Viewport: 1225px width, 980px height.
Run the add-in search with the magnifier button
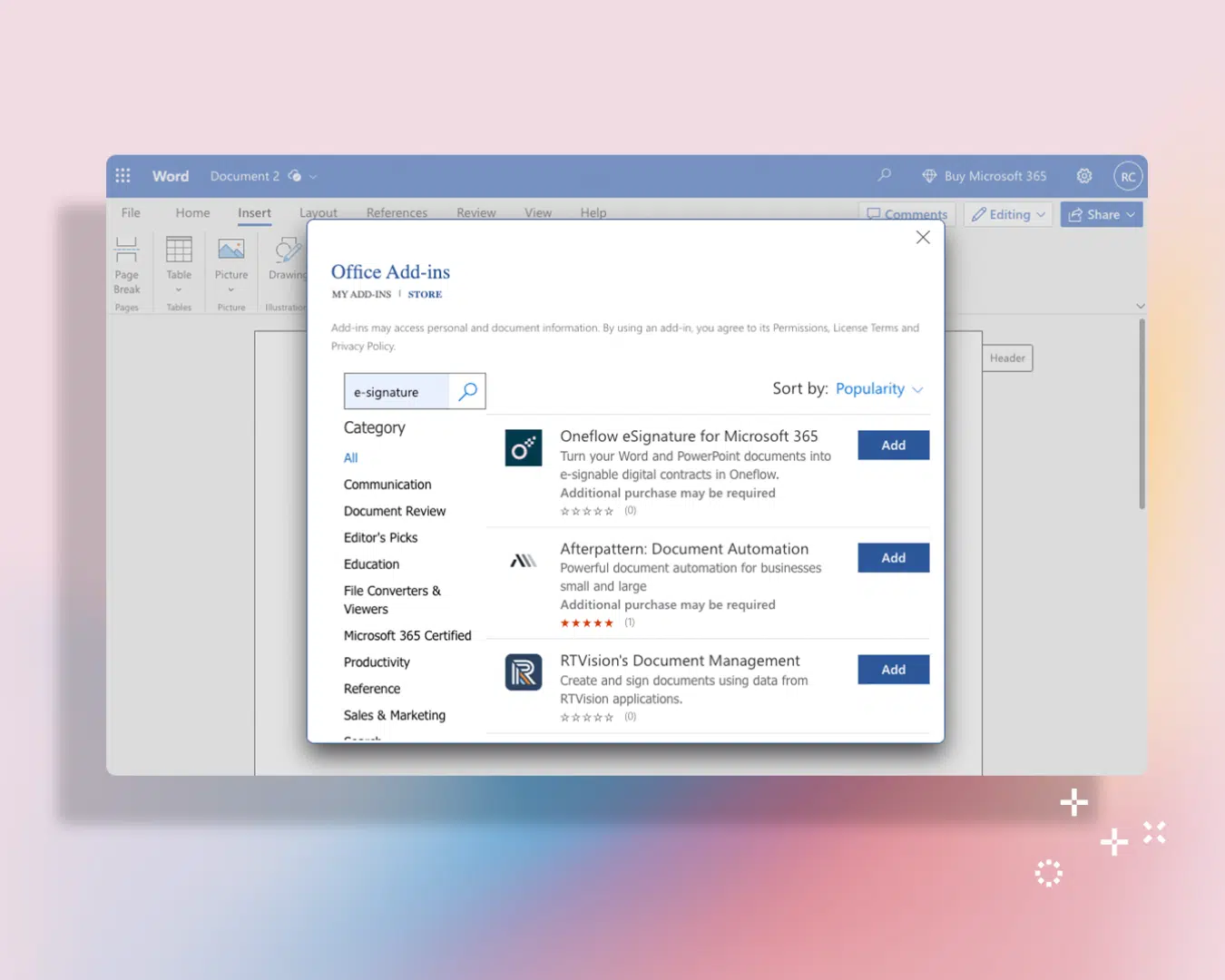click(468, 391)
